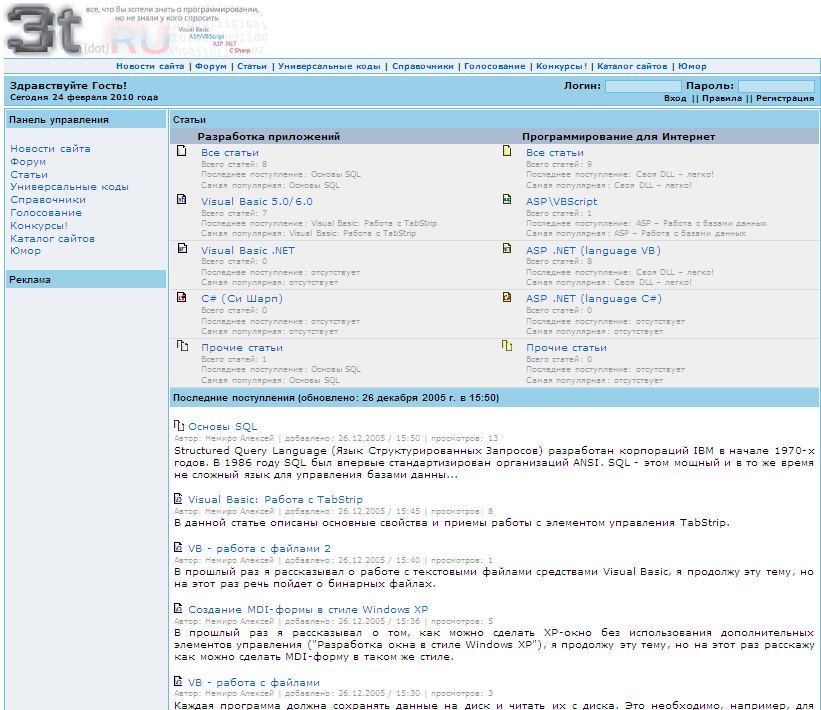
Task: Open 'Статьи' in the top navigation bar
Action: pyautogui.click(x=252, y=66)
